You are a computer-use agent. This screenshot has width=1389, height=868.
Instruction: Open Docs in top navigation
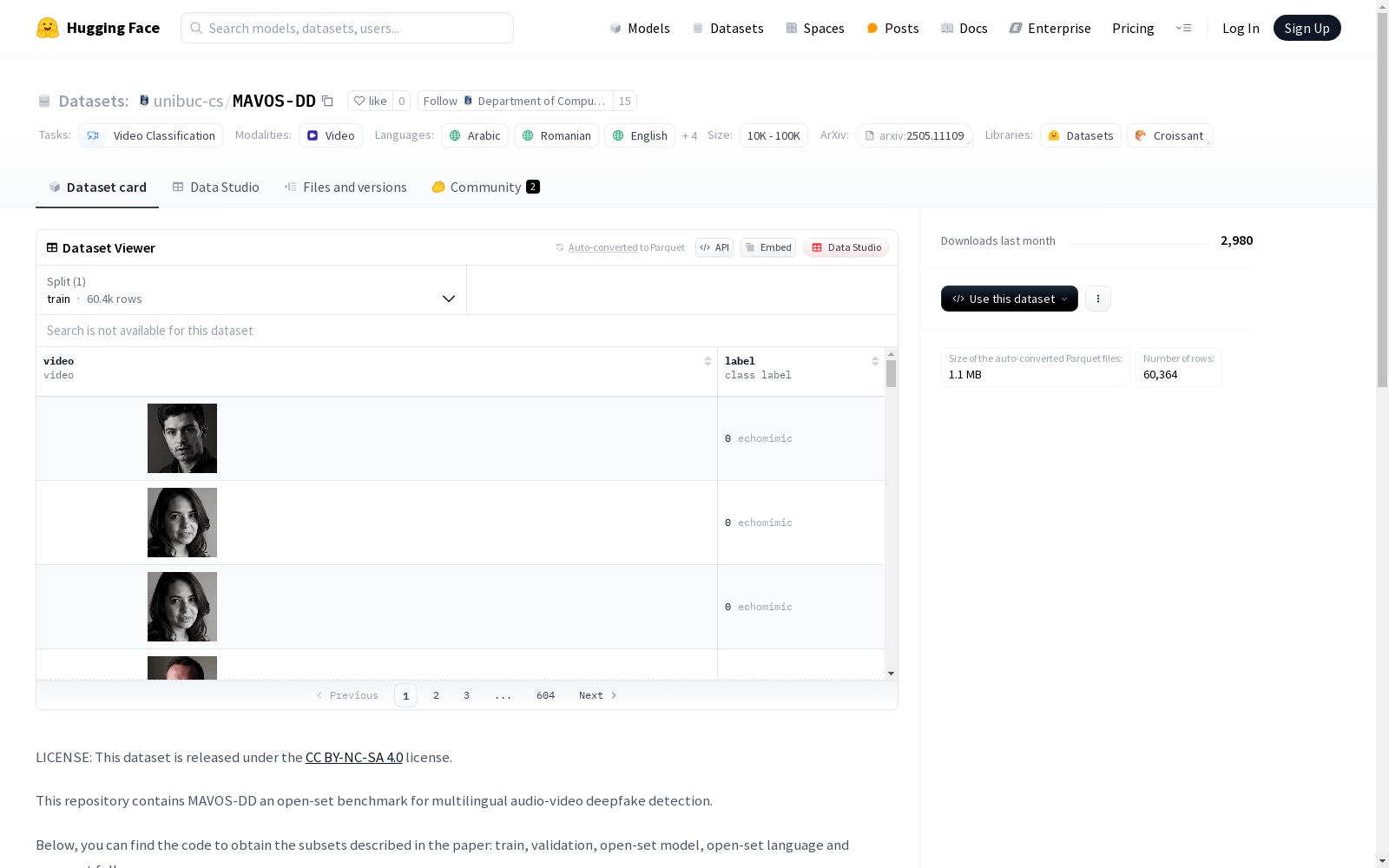click(x=964, y=28)
